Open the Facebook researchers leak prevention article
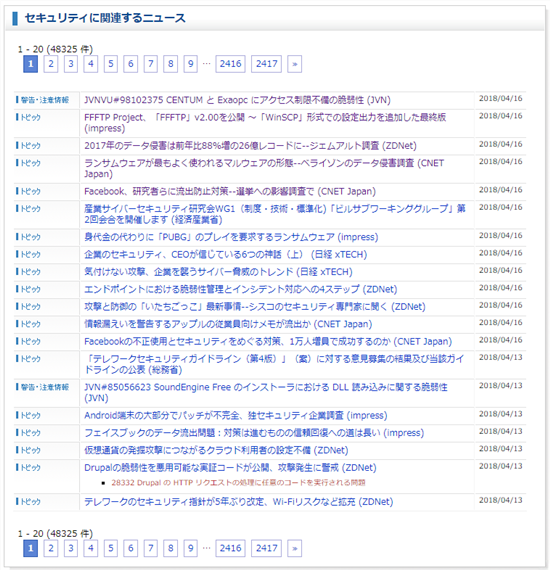 click(x=230, y=191)
